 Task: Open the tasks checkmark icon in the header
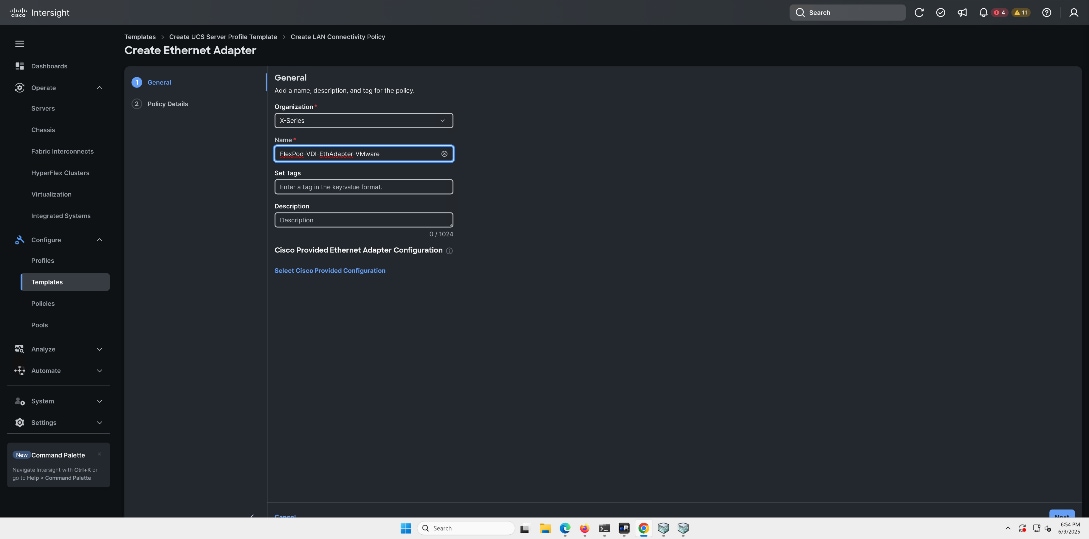click(940, 13)
